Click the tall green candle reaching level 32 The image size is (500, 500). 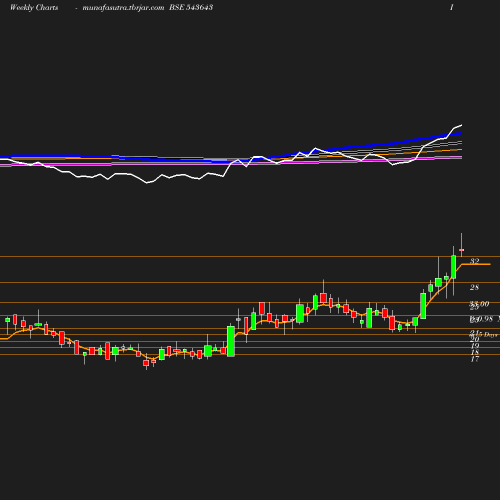pos(454,267)
